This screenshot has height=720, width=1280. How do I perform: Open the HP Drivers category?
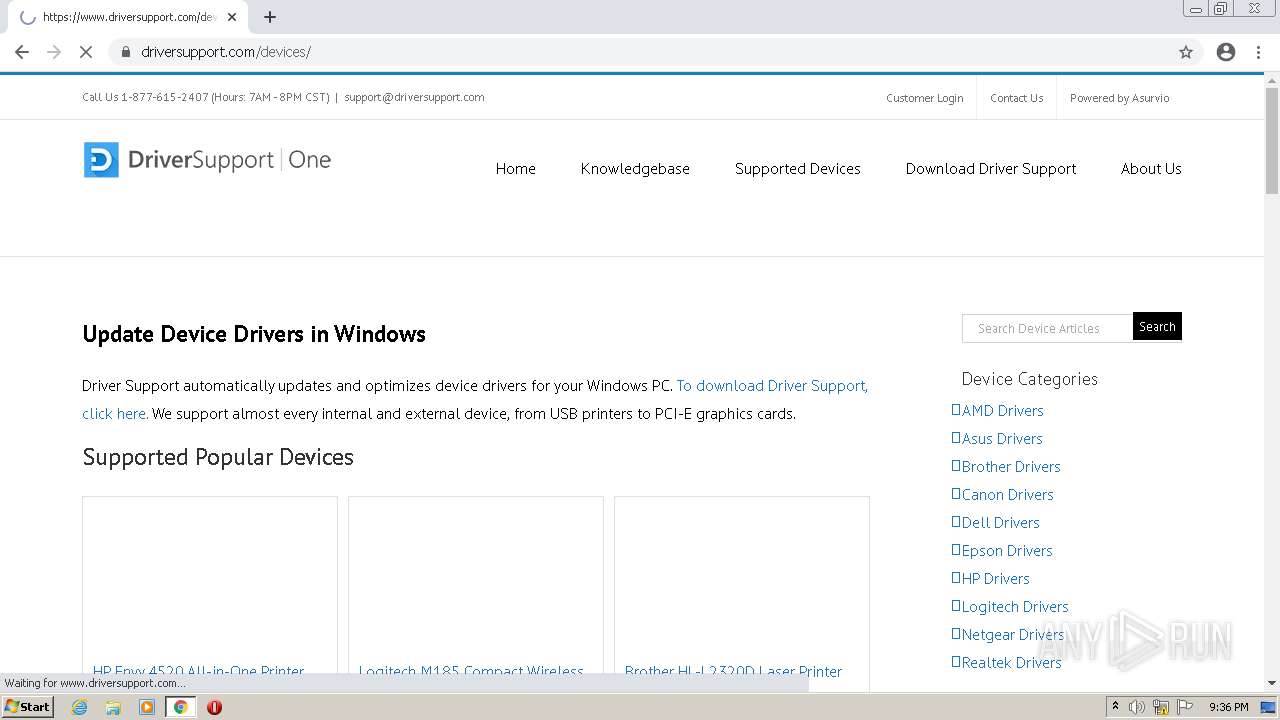995,578
